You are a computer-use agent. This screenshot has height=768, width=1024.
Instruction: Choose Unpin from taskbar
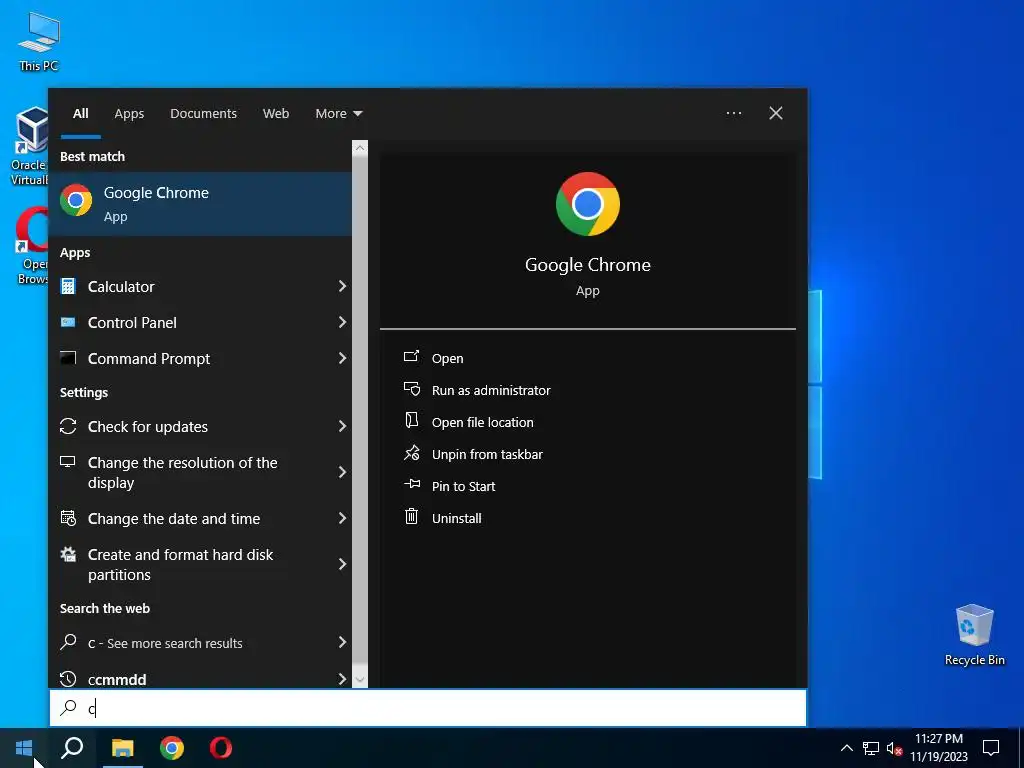[x=487, y=455]
